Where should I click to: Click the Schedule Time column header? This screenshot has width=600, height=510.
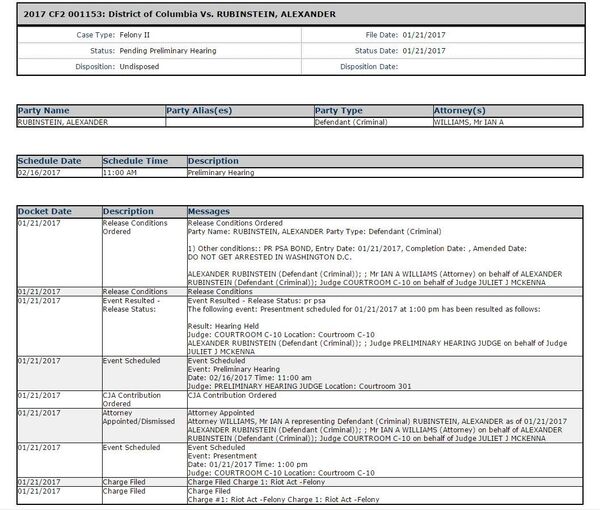[x=135, y=160]
